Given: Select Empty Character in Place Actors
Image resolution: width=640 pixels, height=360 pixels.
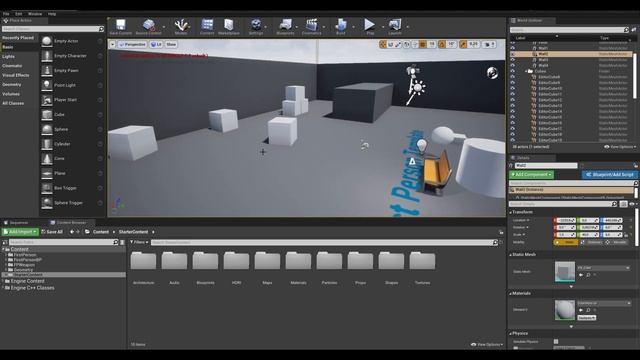Looking at the screenshot, I should coord(71,56).
